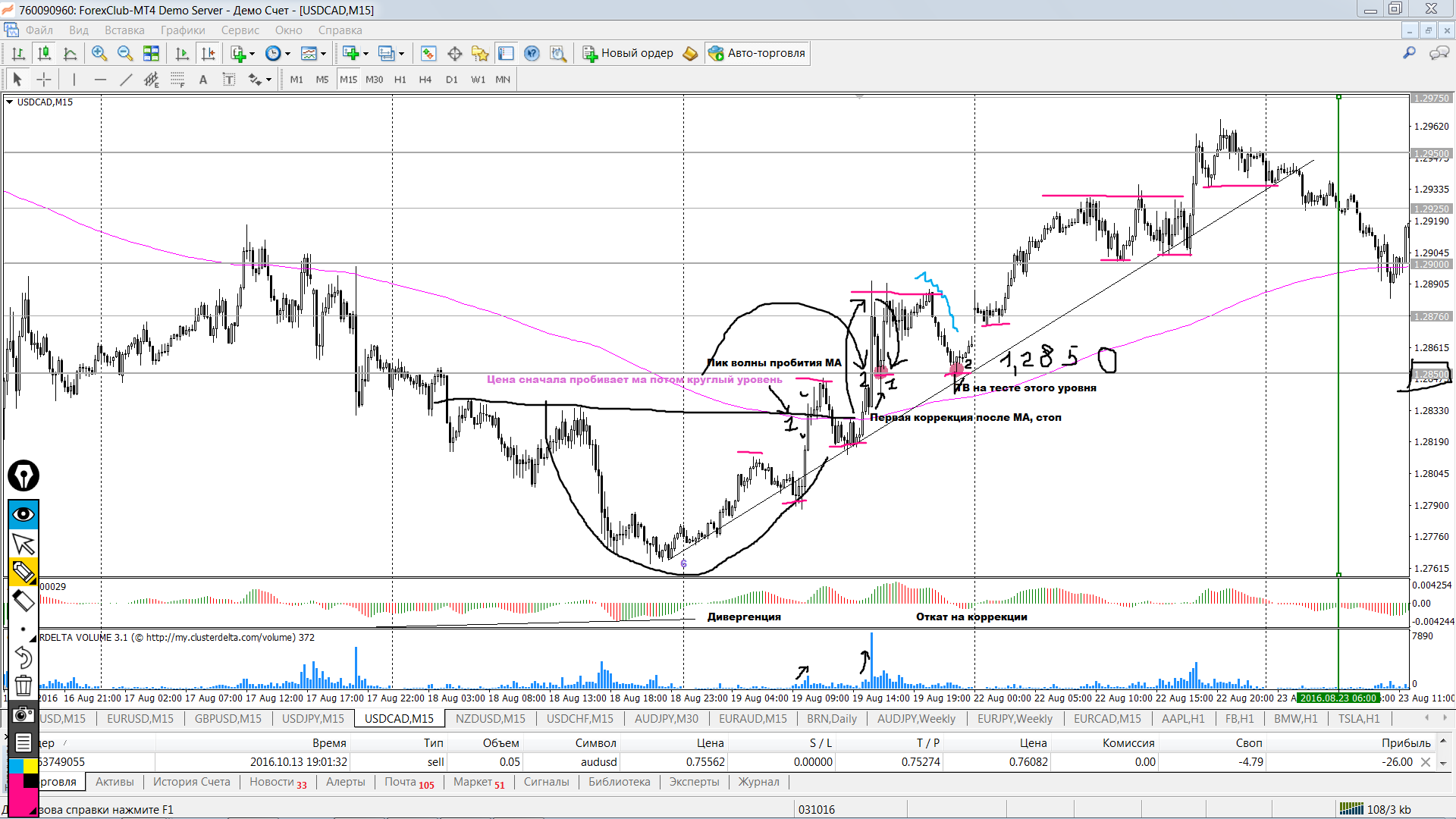Screen dimensions: 1456x819
Task: Switch timeframe to D1
Action: click(452, 79)
